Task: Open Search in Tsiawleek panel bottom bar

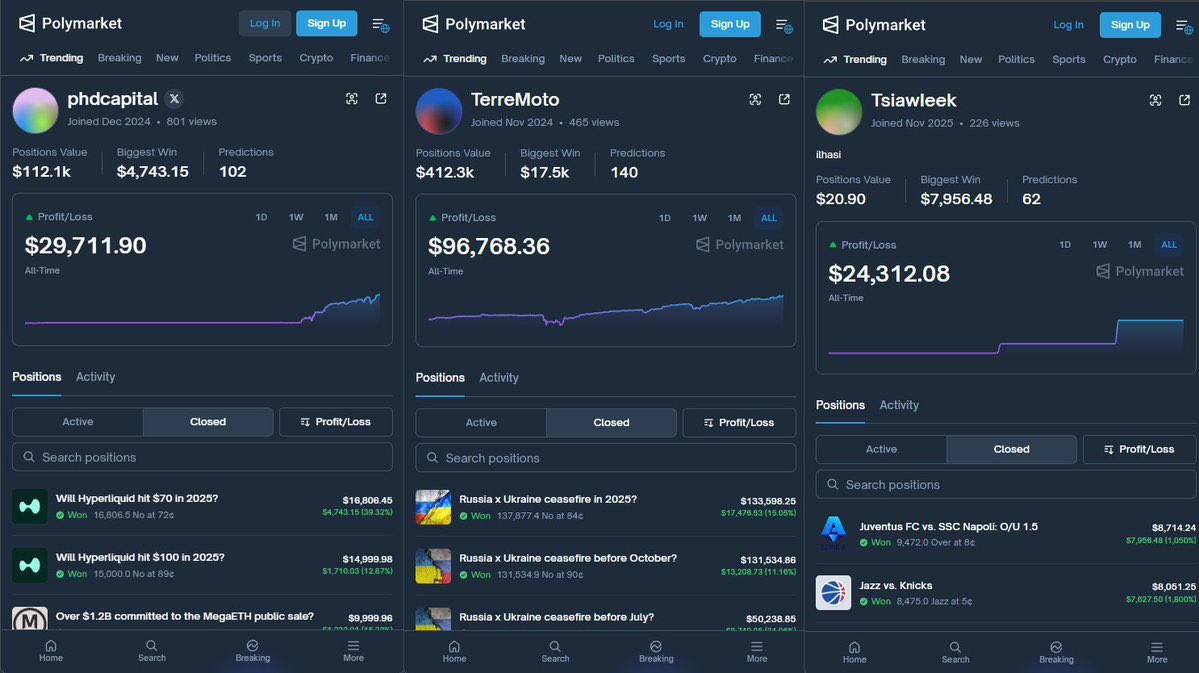Action: click(x=956, y=652)
